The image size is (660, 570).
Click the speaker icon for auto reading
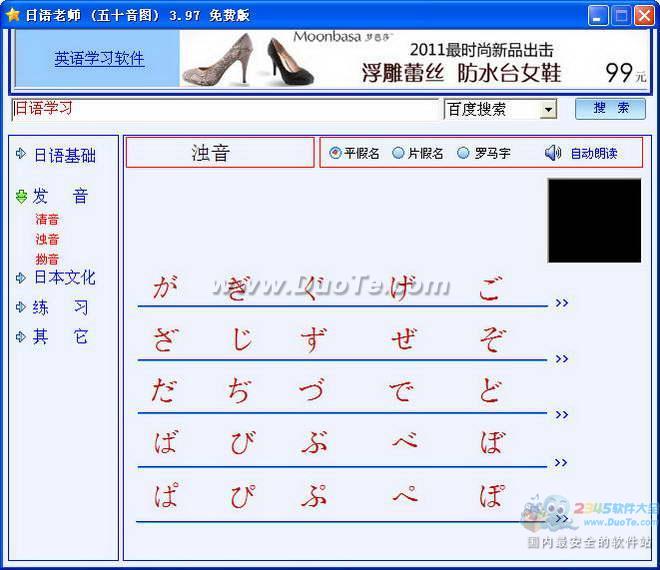click(553, 153)
